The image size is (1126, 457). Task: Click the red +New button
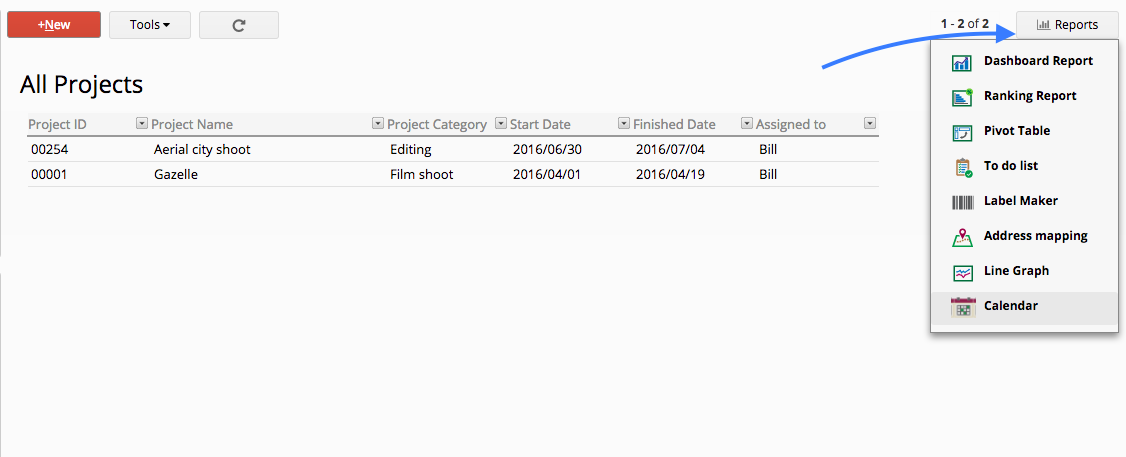click(54, 25)
